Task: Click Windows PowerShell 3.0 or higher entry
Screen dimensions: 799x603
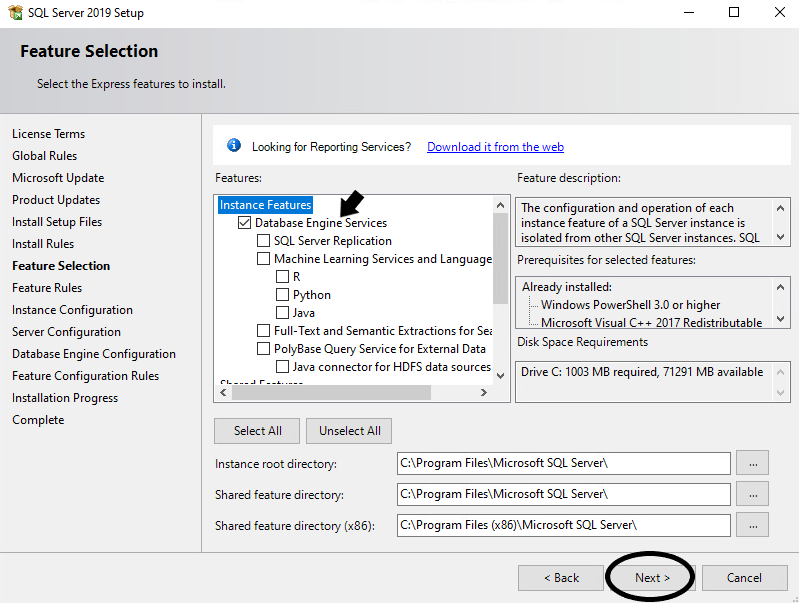Action: point(630,305)
